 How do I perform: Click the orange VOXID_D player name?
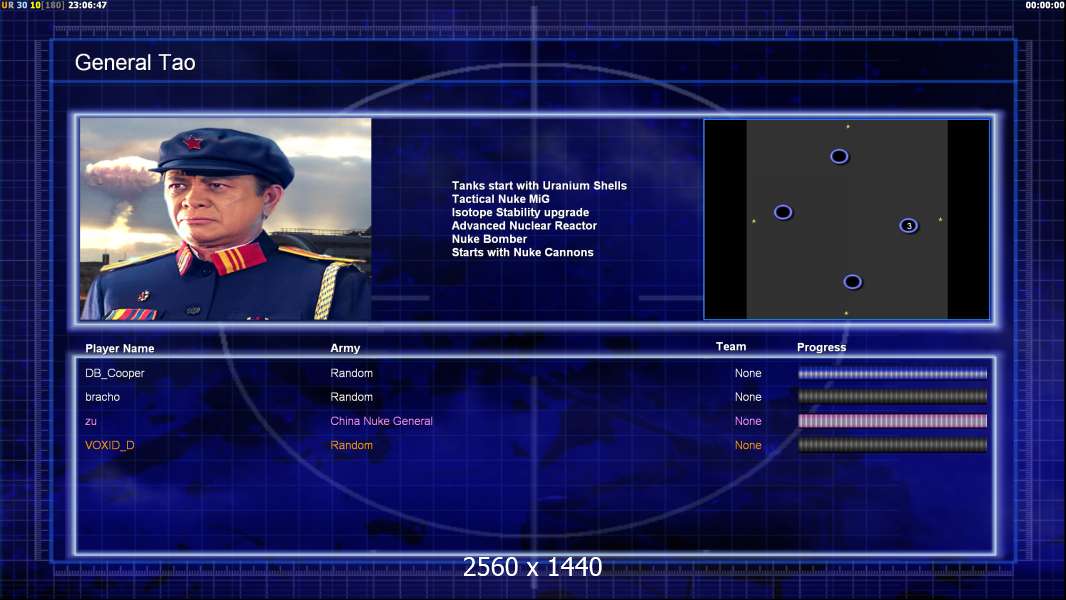[110, 445]
